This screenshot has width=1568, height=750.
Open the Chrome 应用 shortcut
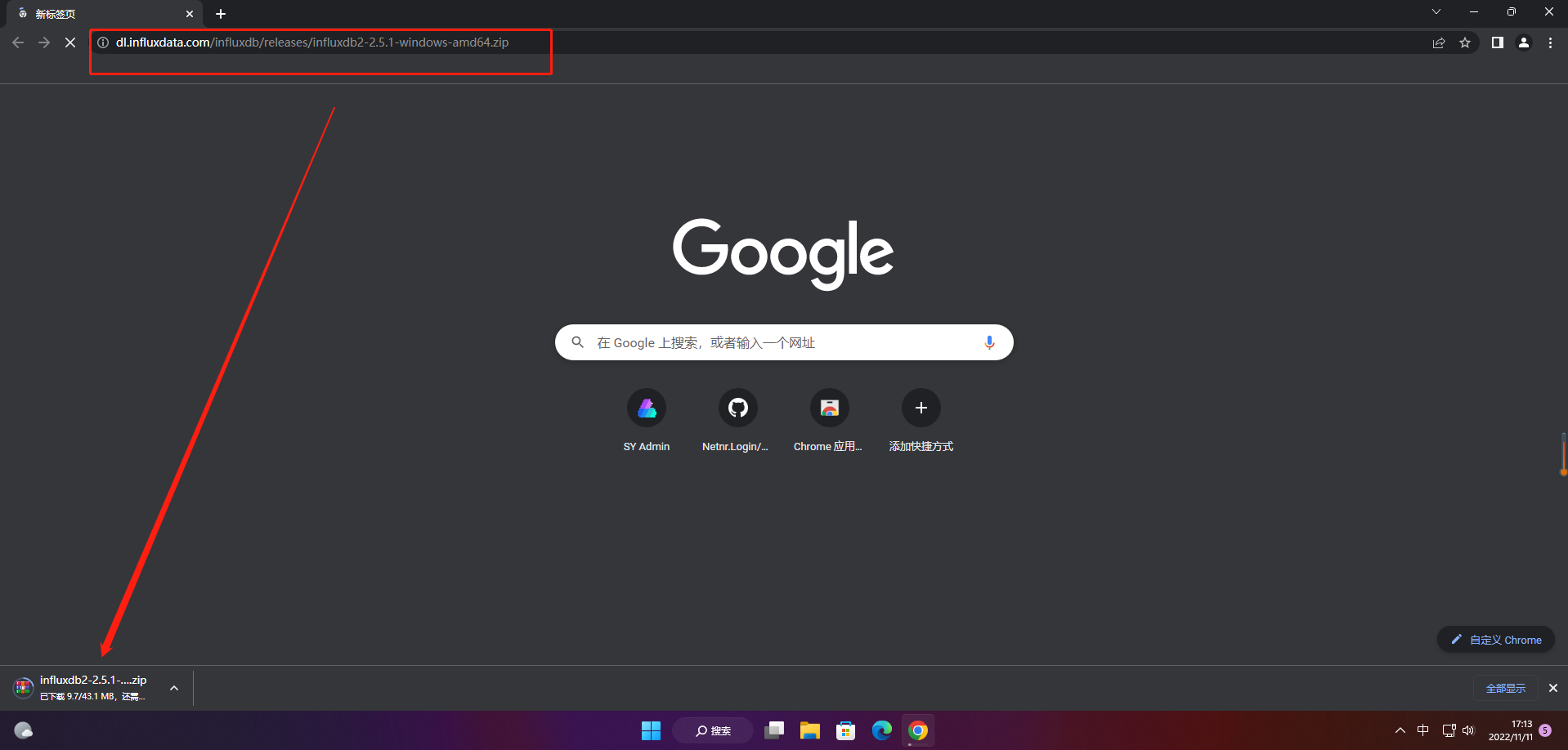point(829,421)
